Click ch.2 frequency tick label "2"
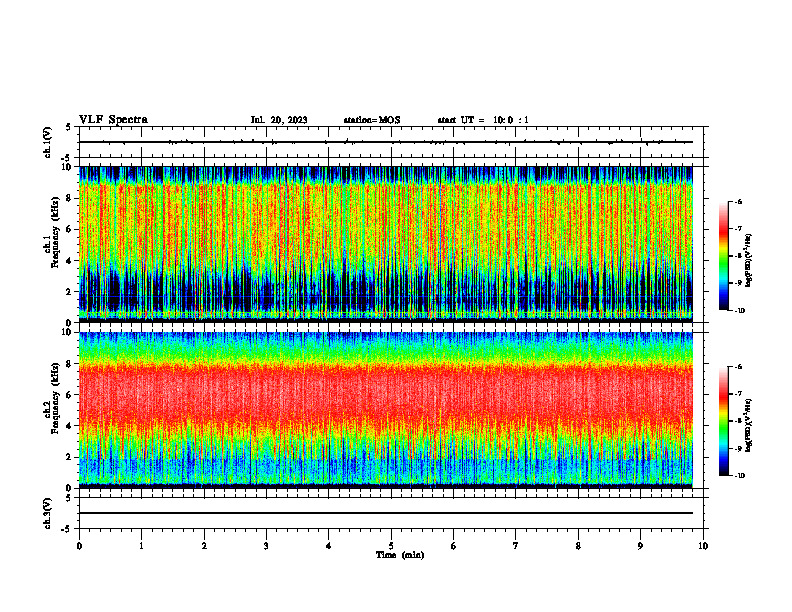Viewport: 792px width, 612px height. point(69,457)
